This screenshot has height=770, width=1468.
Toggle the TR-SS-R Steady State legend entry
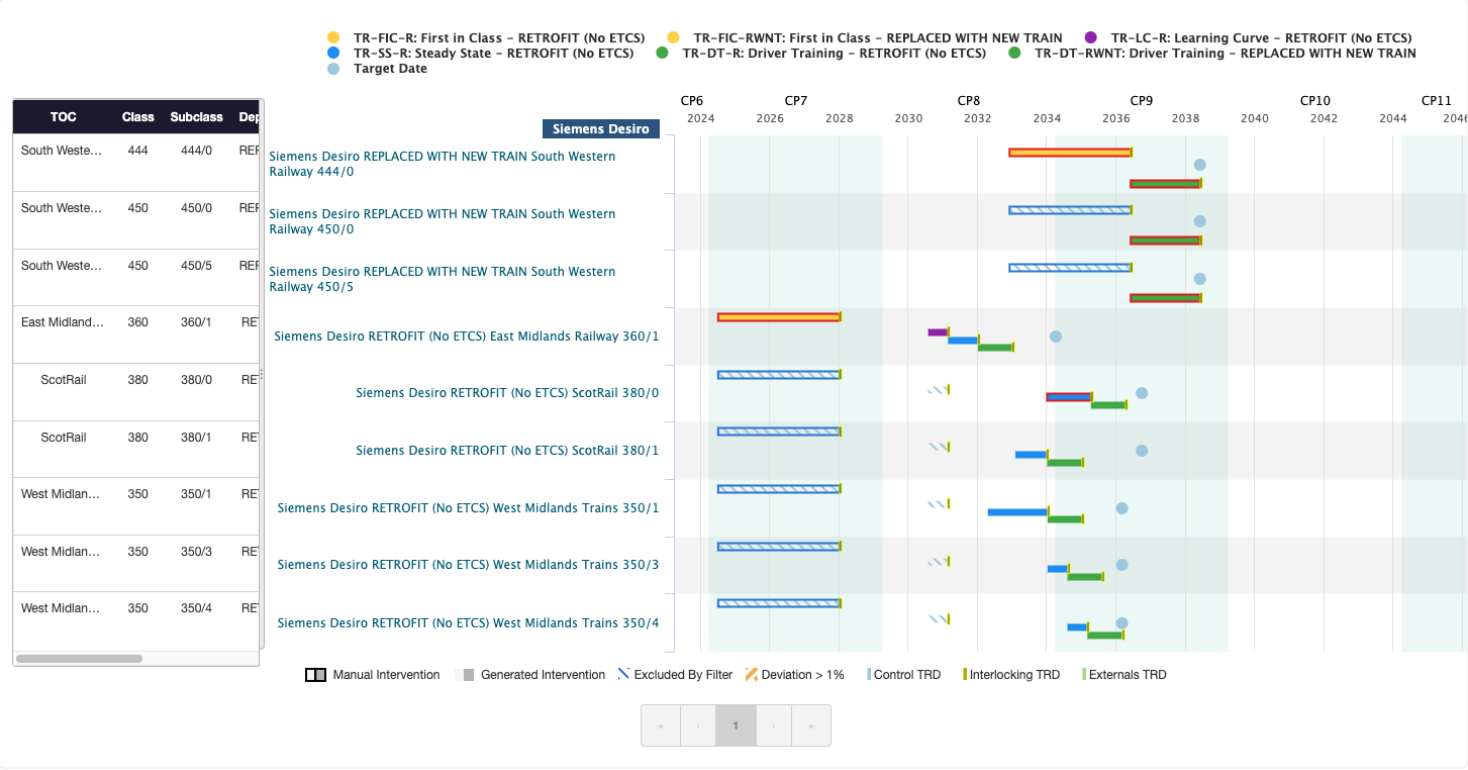[333, 53]
